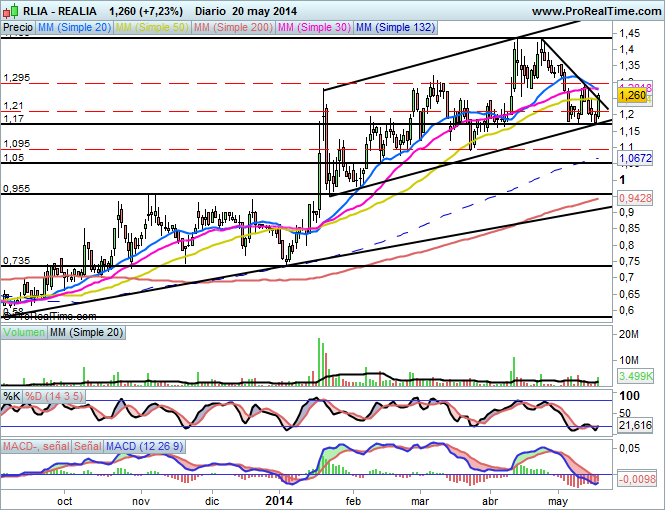The height and width of the screenshot is (510, 665).
Task: Click the Volumen panel label
Action: [24, 331]
